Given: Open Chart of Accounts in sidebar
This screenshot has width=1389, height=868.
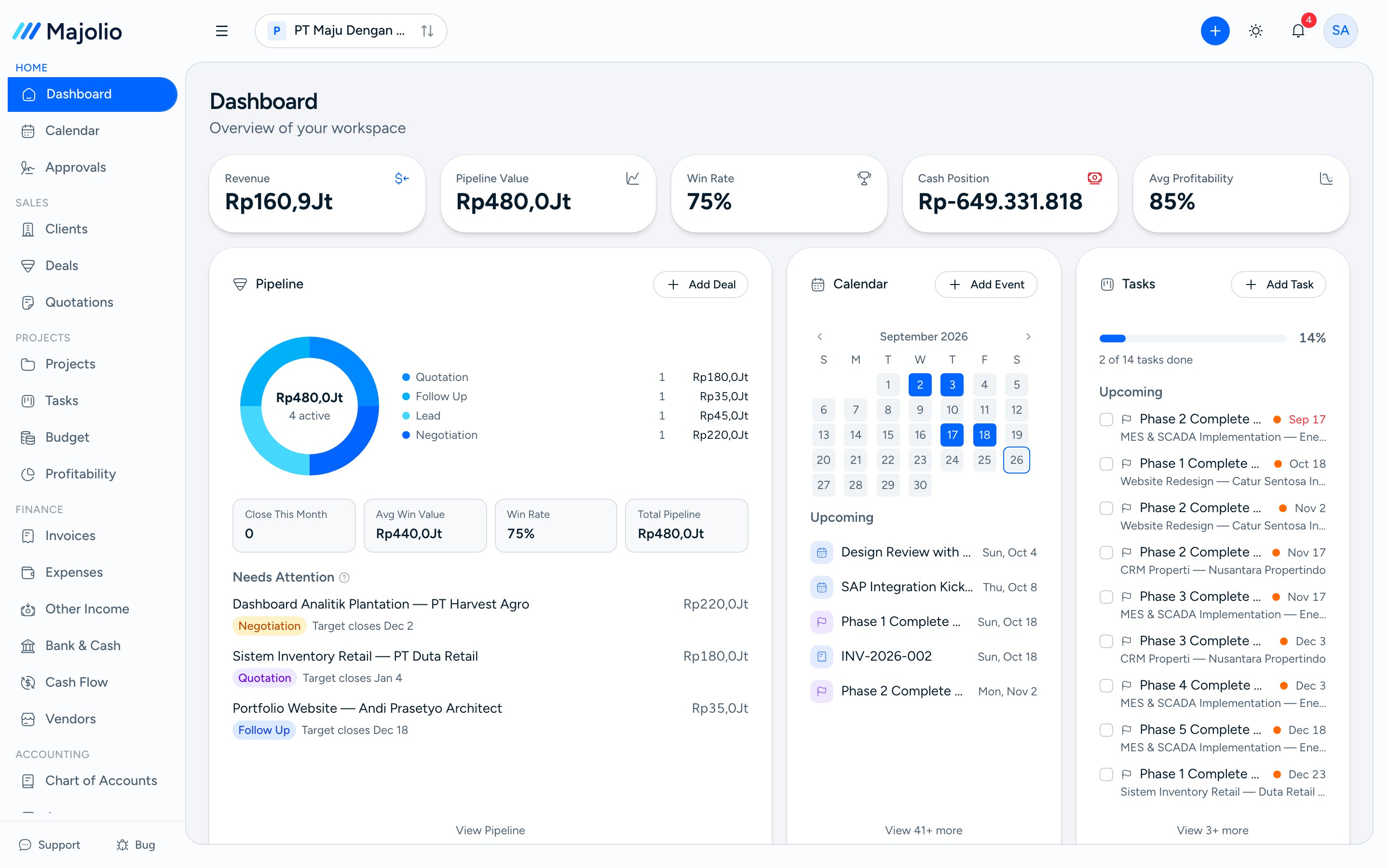Looking at the screenshot, I should pyautogui.click(x=92, y=781).
